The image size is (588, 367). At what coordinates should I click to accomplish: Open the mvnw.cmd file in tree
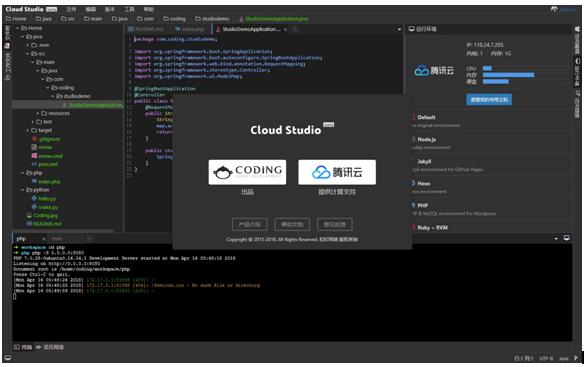(x=47, y=156)
